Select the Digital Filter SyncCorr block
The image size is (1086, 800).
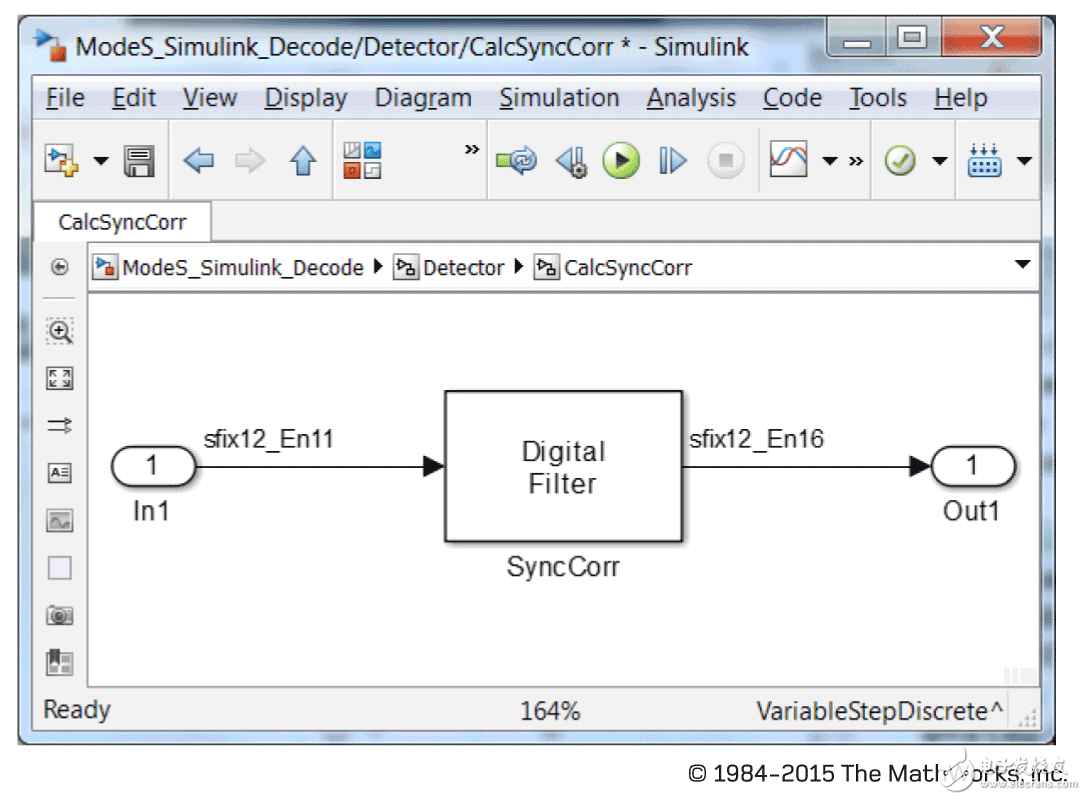coord(562,467)
